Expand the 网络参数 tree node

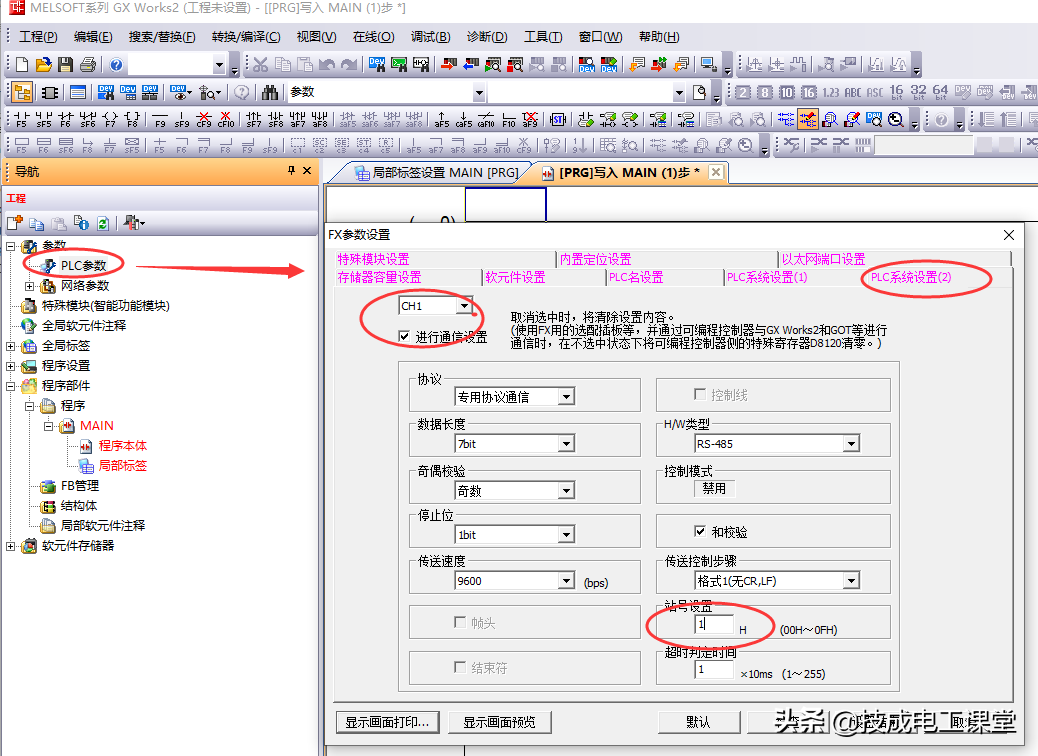[x=30, y=286]
